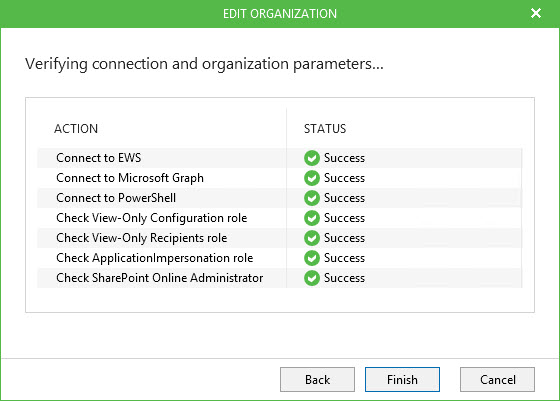Select the Connect to Microsoft Graph row
Viewport: 560px width, 401px height.
point(280,178)
